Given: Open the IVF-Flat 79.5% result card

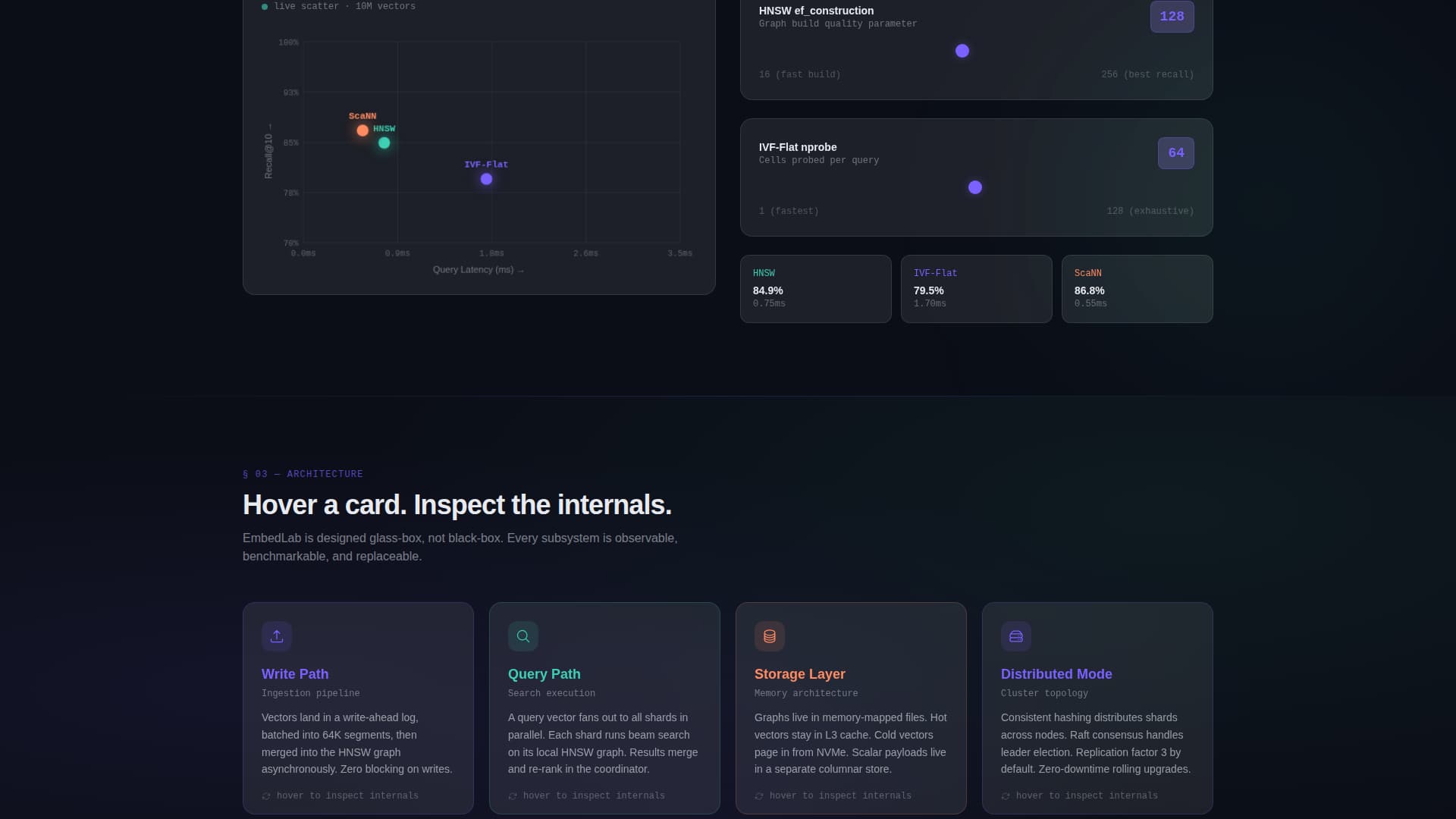Looking at the screenshot, I should (x=977, y=289).
